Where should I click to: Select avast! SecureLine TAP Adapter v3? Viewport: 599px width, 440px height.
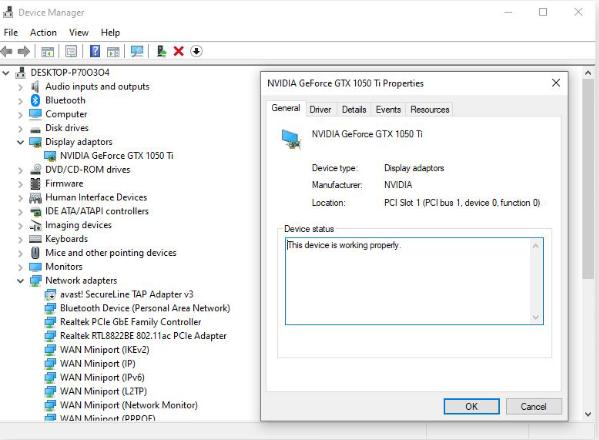tap(126, 294)
